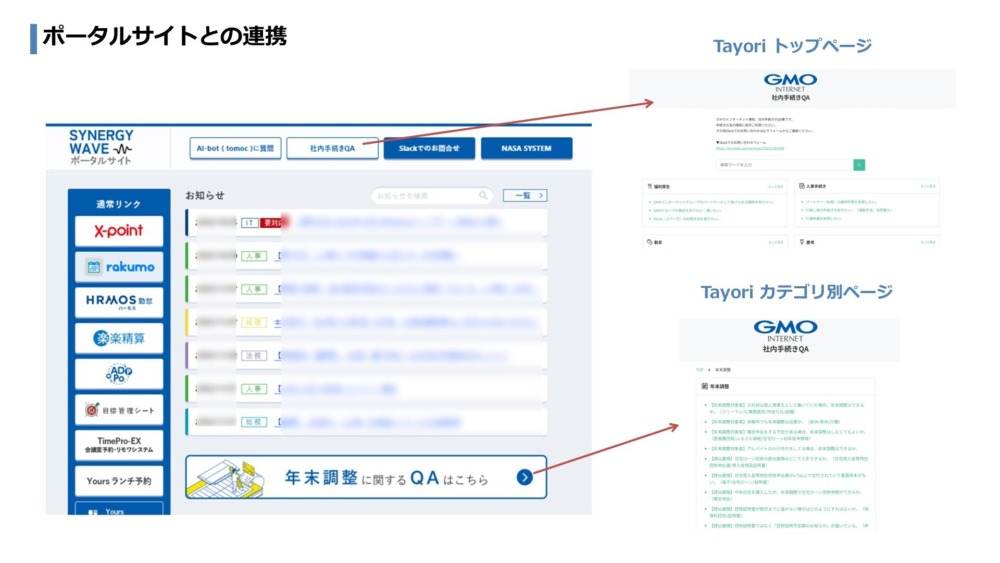Click the 年末調整 heading icon on category page
The width and height of the screenshot is (1000, 563).
705,386
